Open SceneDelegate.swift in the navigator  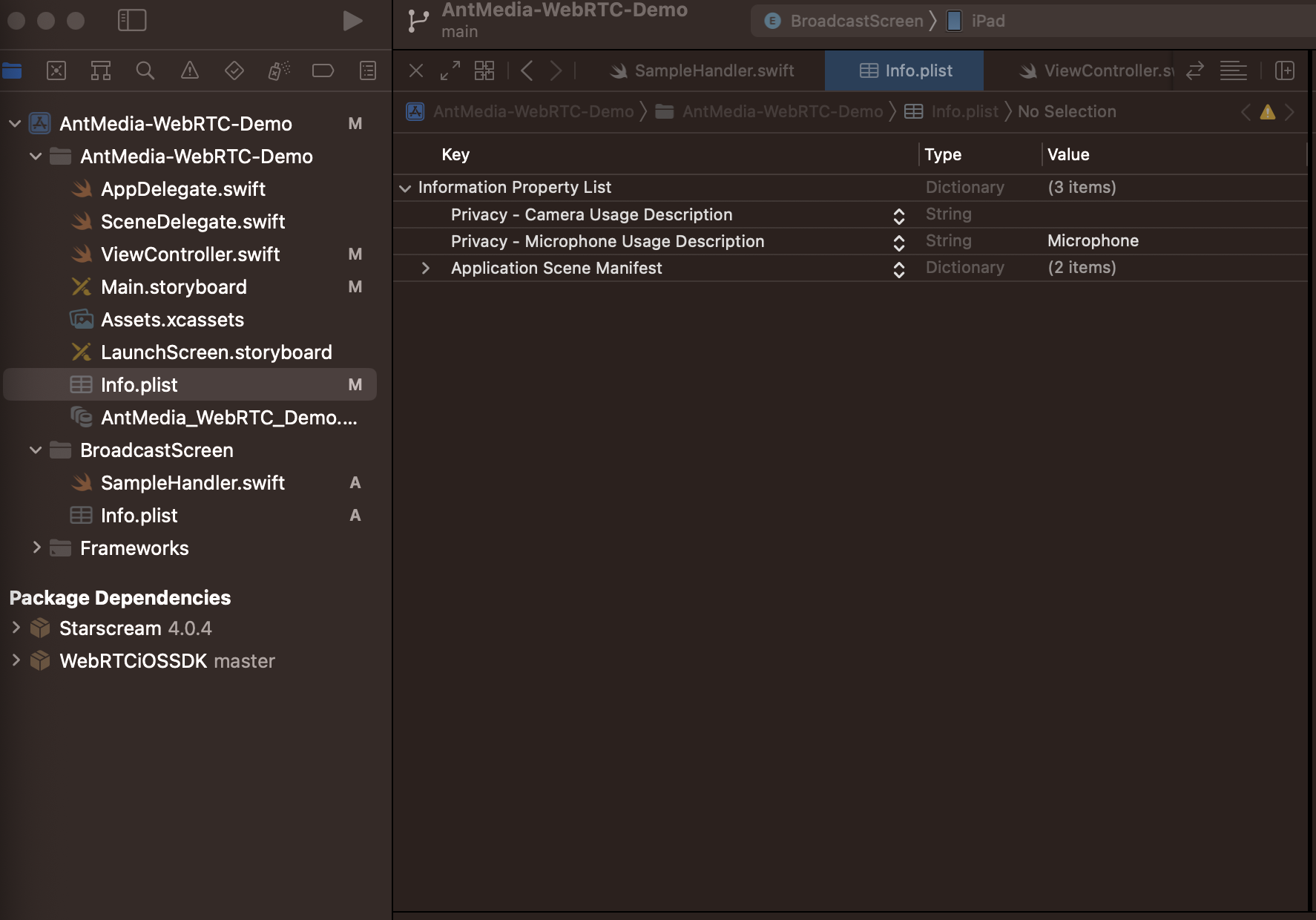(193, 221)
